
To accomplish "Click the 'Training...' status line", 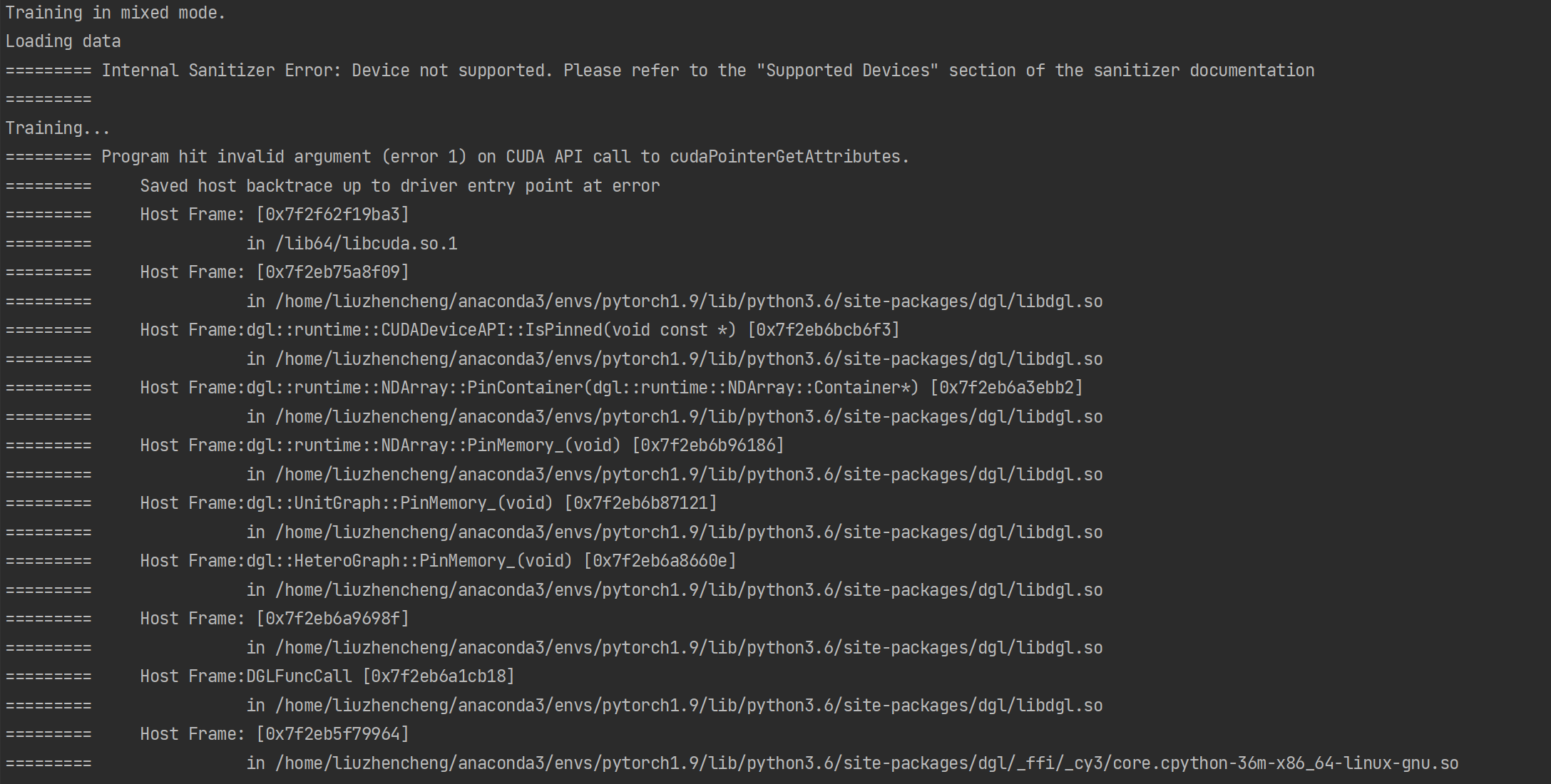I will point(57,128).
